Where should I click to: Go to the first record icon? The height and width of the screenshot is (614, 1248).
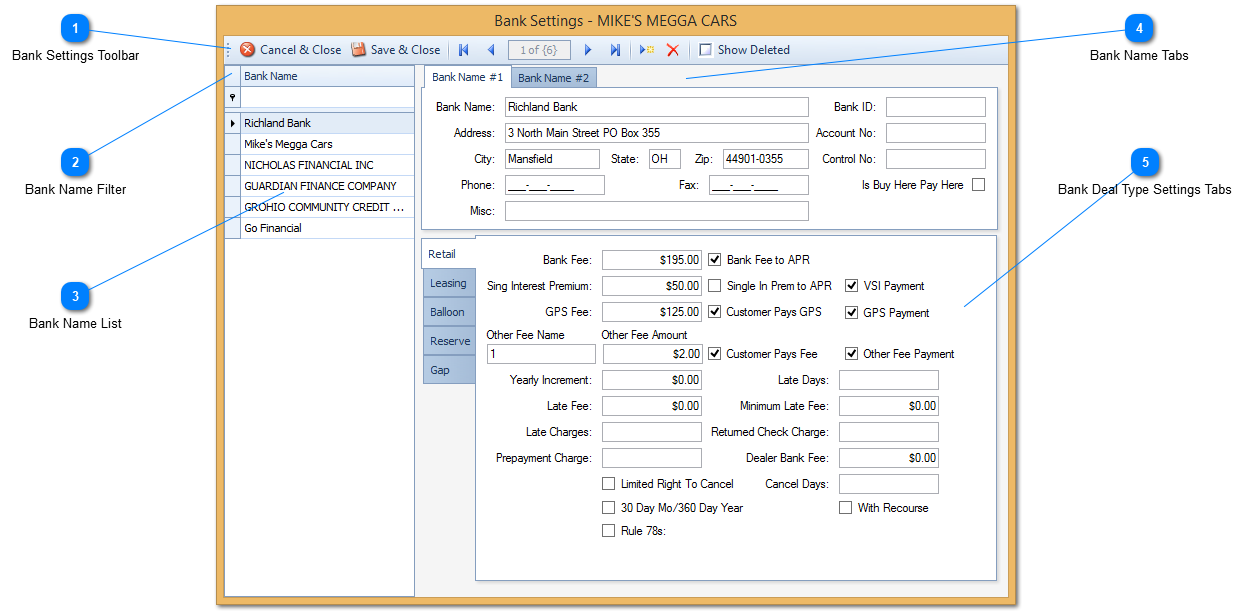pyautogui.click(x=464, y=50)
